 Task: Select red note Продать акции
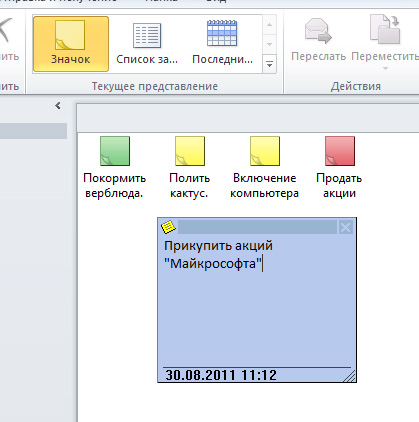click(x=339, y=168)
